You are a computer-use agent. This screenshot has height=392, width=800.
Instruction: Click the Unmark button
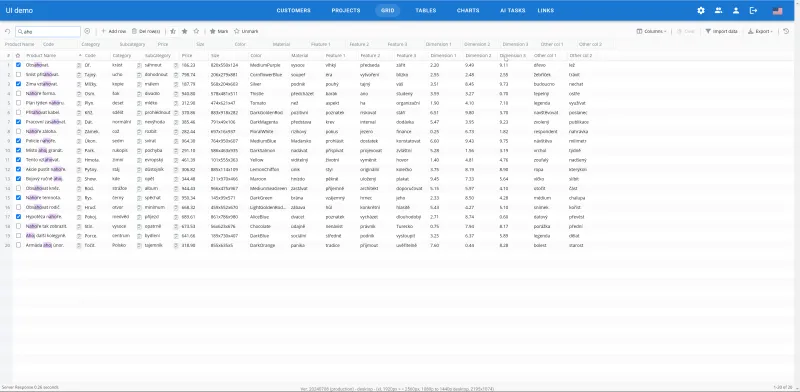click(x=246, y=31)
